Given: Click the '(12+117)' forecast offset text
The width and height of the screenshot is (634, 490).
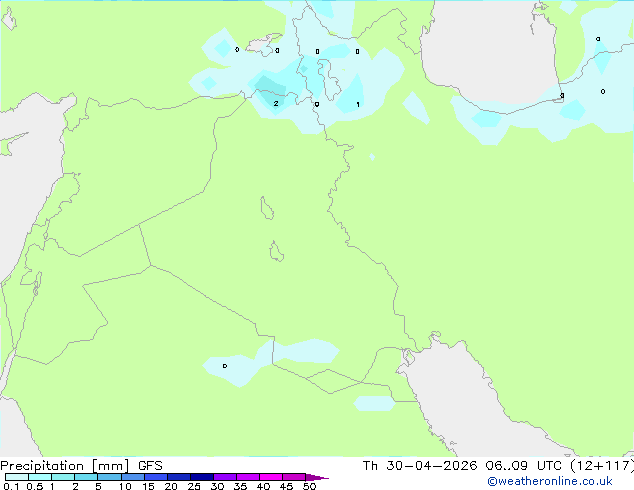Looking at the screenshot, I should tap(602, 466).
